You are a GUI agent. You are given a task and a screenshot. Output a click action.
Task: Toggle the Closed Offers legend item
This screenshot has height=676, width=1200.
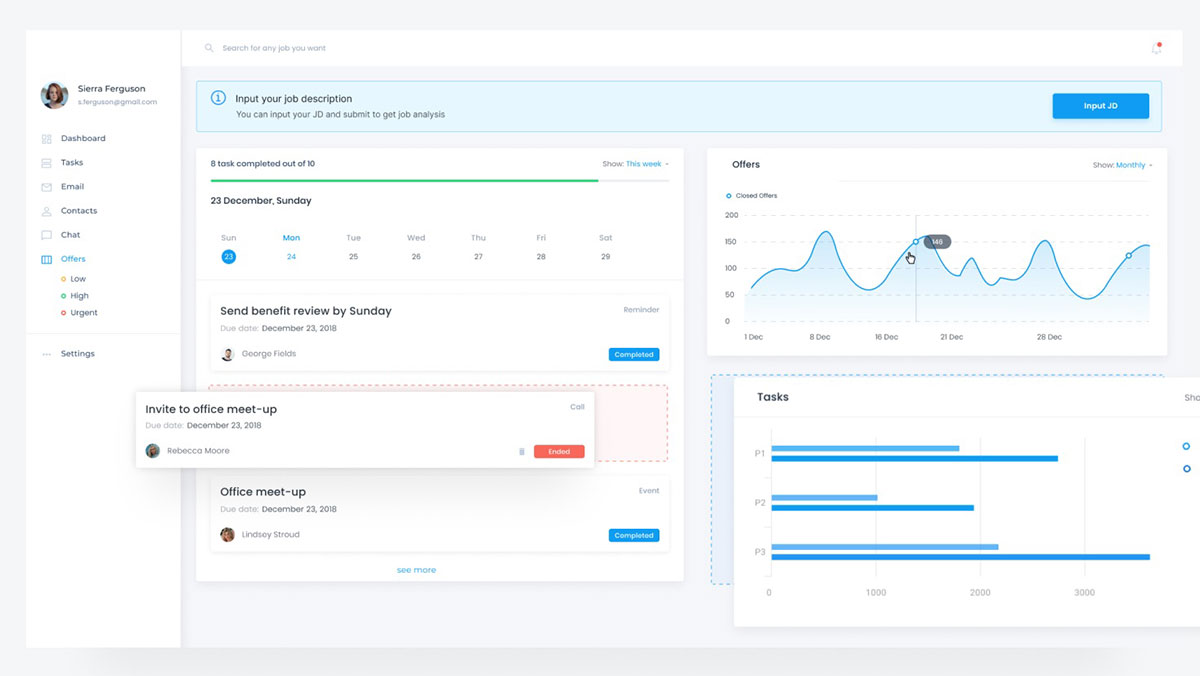pyautogui.click(x=748, y=195)
